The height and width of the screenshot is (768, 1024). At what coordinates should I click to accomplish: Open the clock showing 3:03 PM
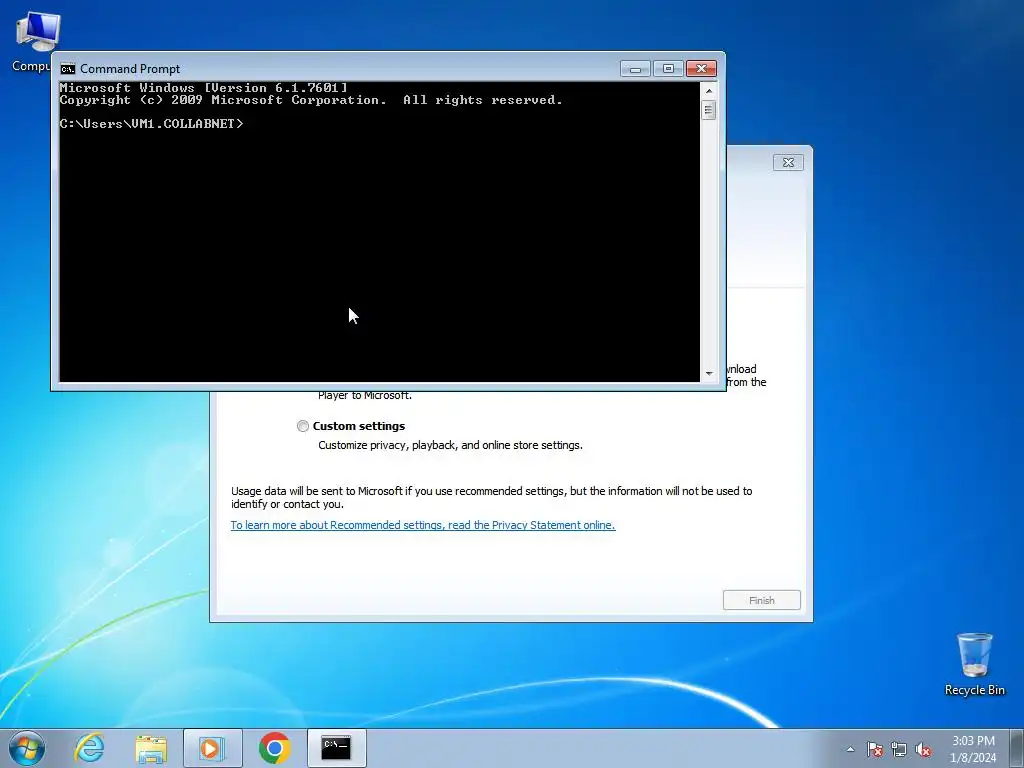(x=973, y=748)
